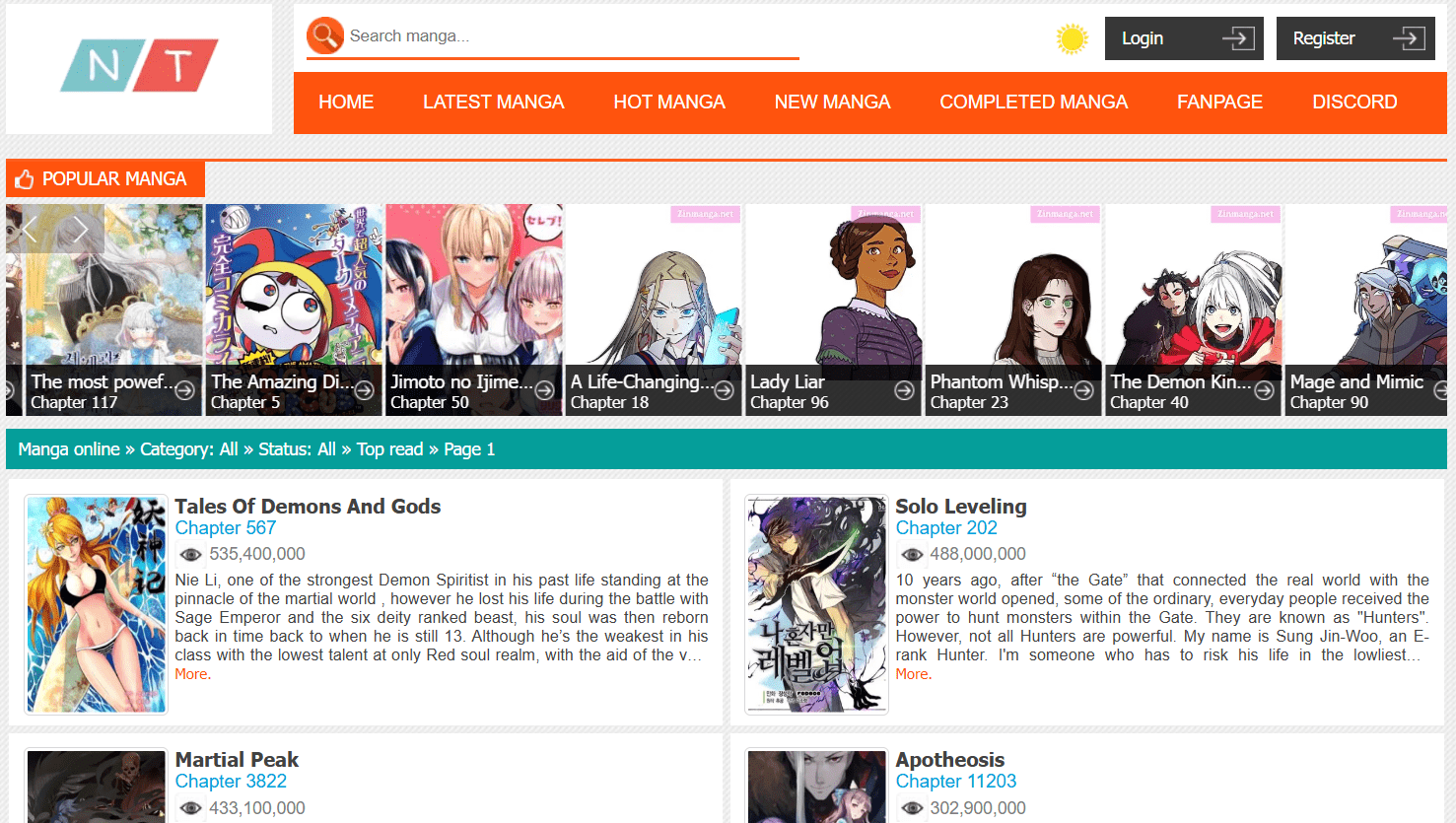Open COMPLETED MANGA menu item

click(1034, 103)
